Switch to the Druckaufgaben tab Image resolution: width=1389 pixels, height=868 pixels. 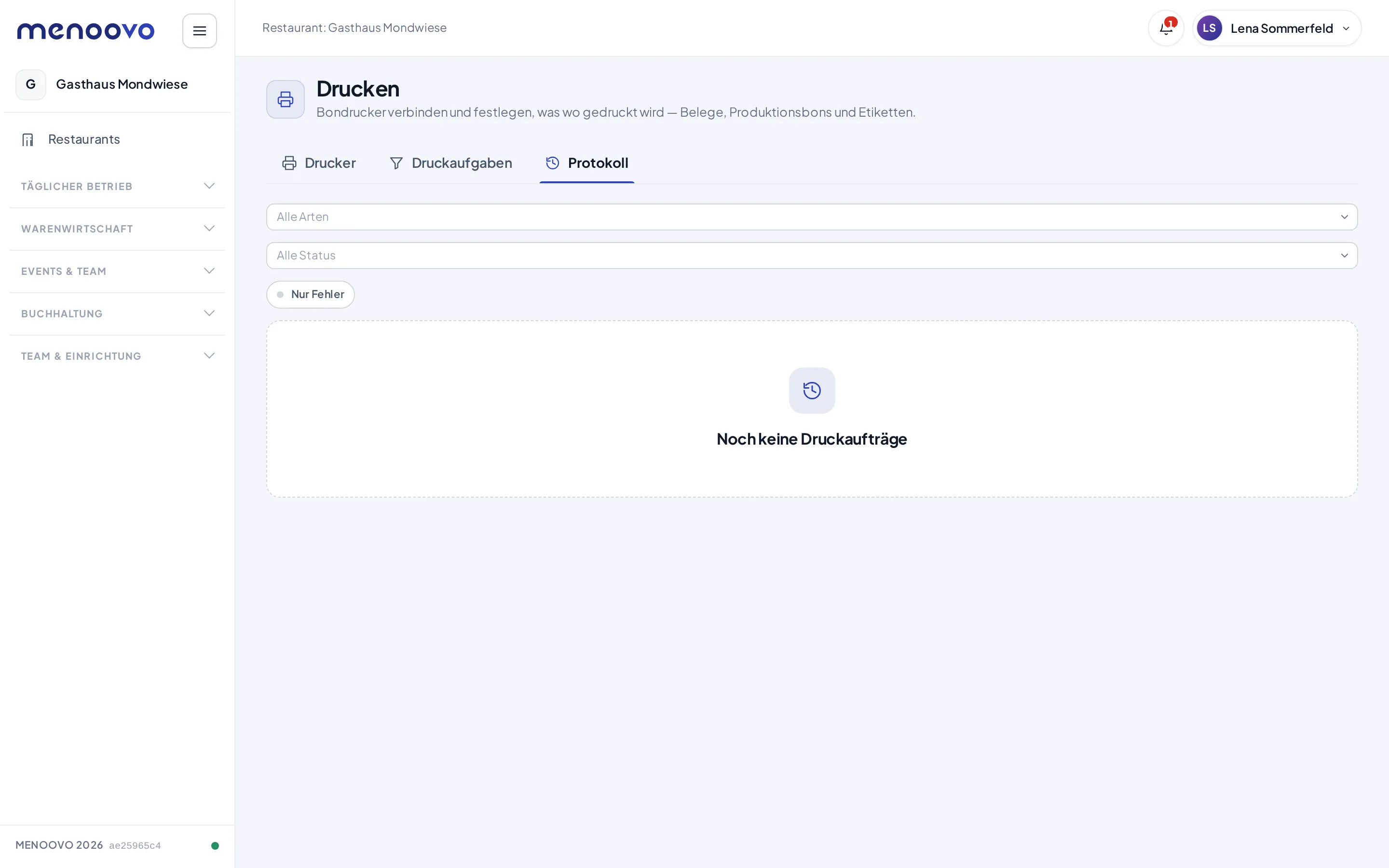coord(450,163)
